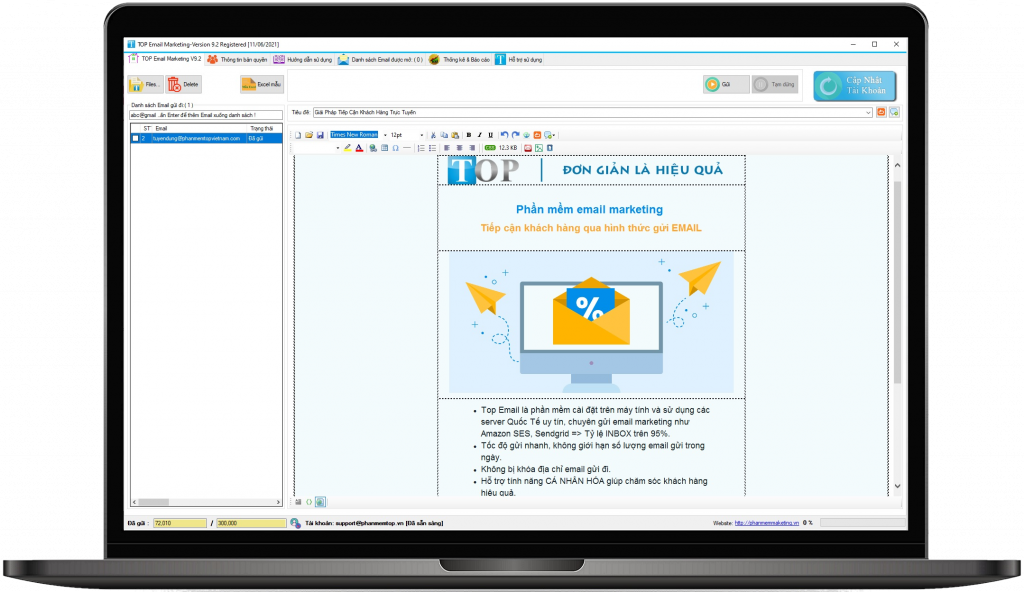Align text to the right
This screenshot has height=592, width=1024.
click(x=472, y=148)
